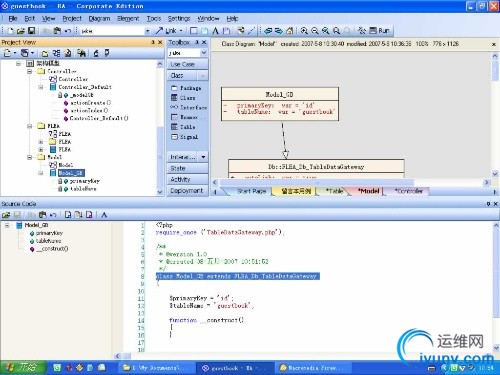This screenshot has width=500, height=375.
Task: Expand the Interaction toolbox group dropdown
Action: (203, 157)
